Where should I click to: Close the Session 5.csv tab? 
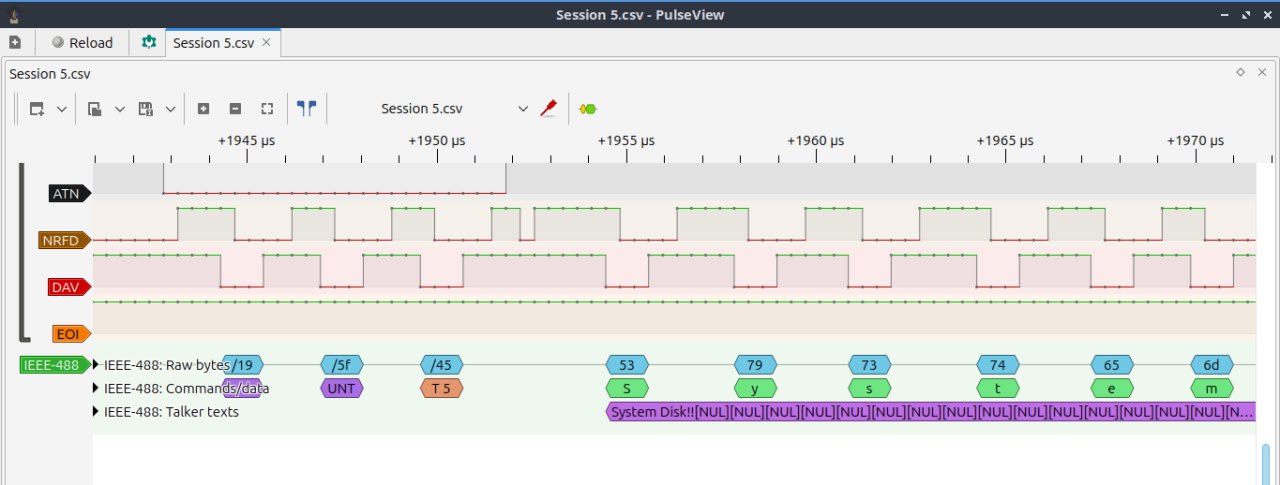tap(266, 43)
